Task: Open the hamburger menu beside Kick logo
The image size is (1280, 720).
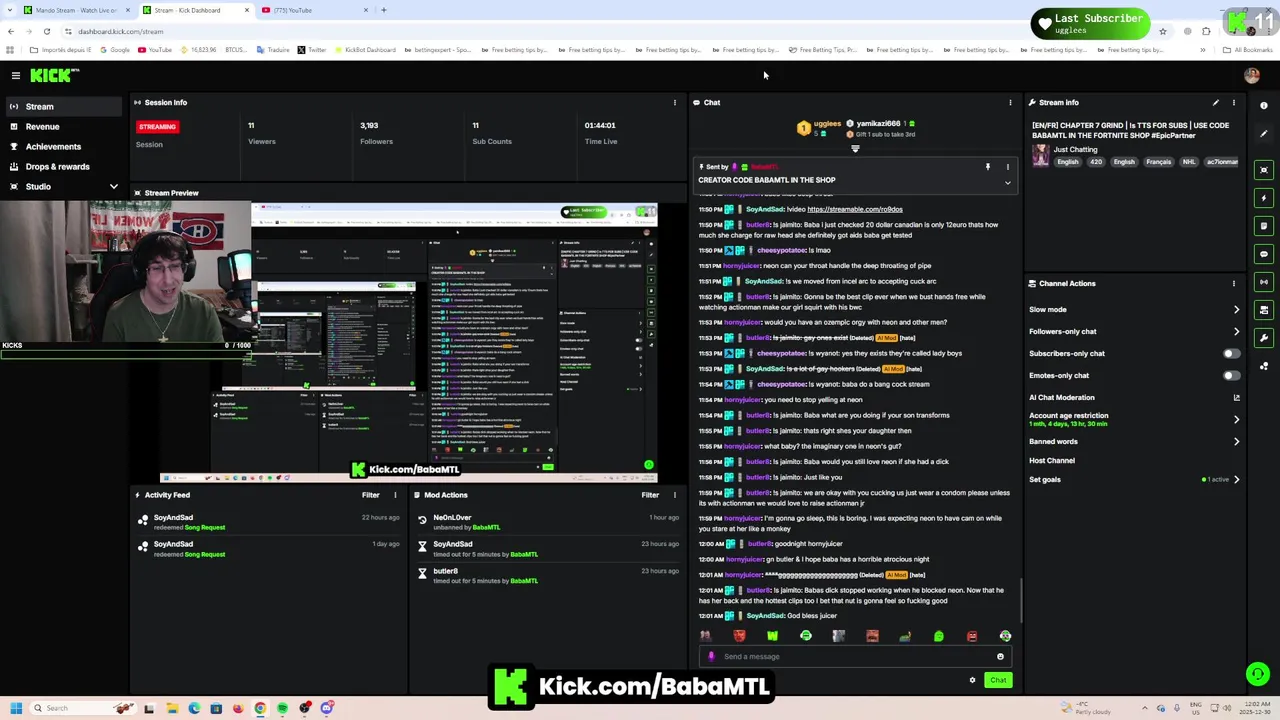Action: tap(16, 76)
